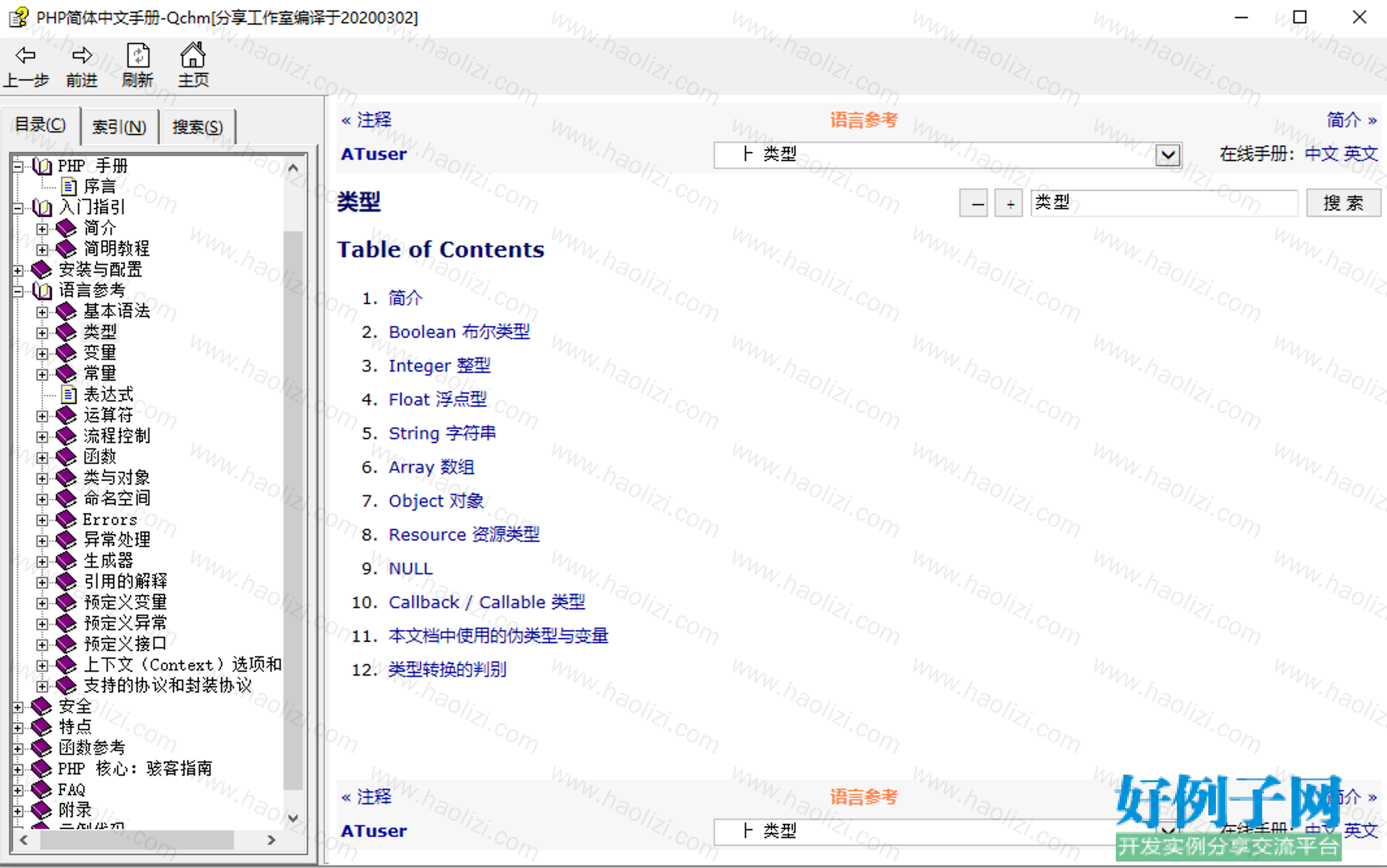Screen dimensions: 1387x868
Task: Click the tree vertical scrollbar thumb
Action: [293, 510]
